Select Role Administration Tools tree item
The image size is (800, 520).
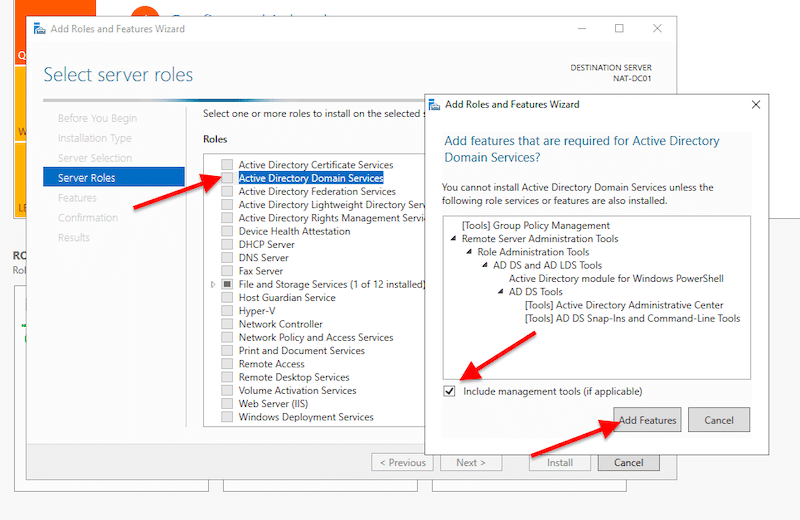coord(533,252)
